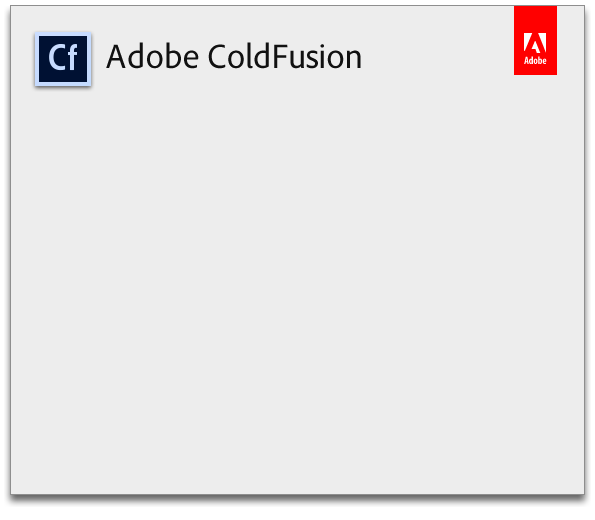This screenshot has height=520, width=595.
Task: Click the letters 'Cold' in the title
Action: coord(239,57)
